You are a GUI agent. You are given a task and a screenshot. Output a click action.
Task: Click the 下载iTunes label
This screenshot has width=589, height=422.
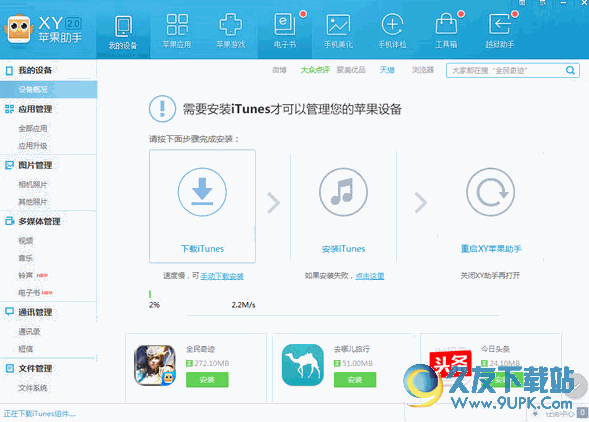(202, 249)
